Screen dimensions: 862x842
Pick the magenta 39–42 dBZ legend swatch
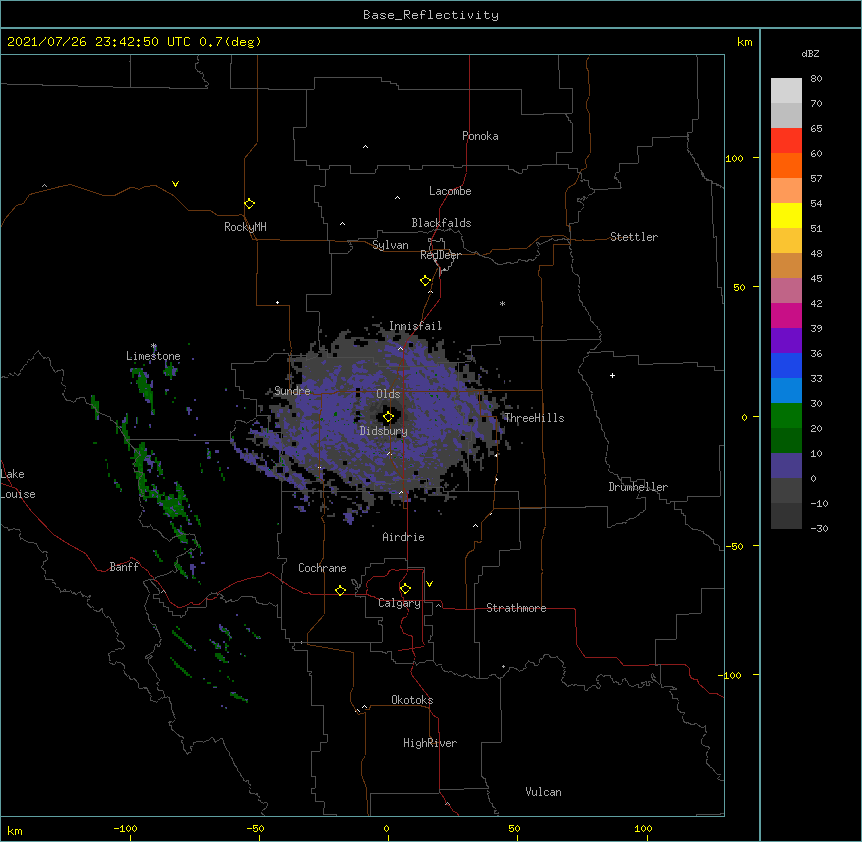786,315
